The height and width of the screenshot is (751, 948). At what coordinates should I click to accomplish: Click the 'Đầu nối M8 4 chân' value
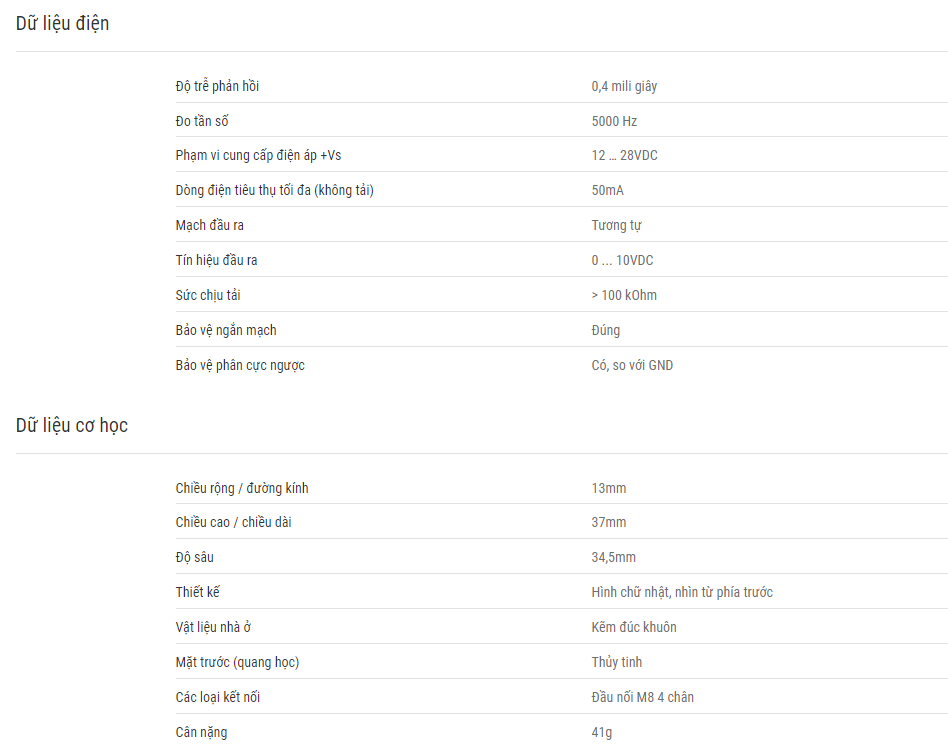coord(642,697)
